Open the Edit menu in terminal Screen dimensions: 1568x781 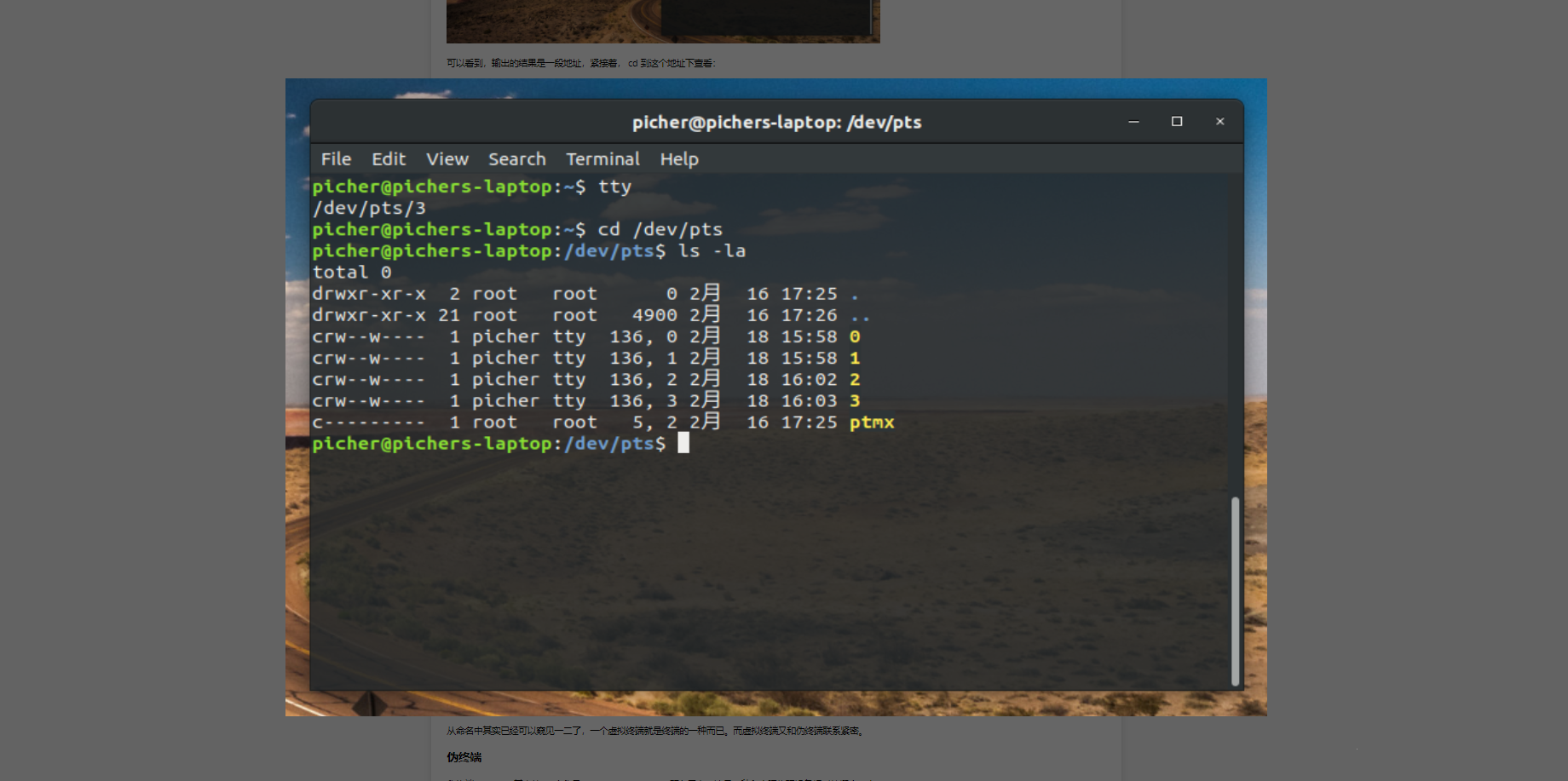[389, 159]
